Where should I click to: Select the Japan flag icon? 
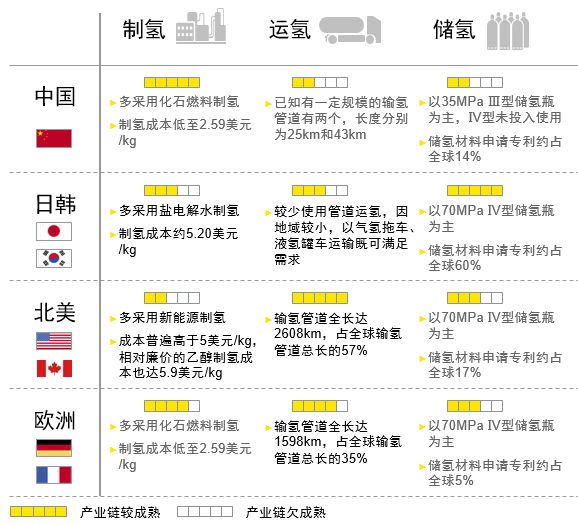pyautogui.click(x=54, y=231)
